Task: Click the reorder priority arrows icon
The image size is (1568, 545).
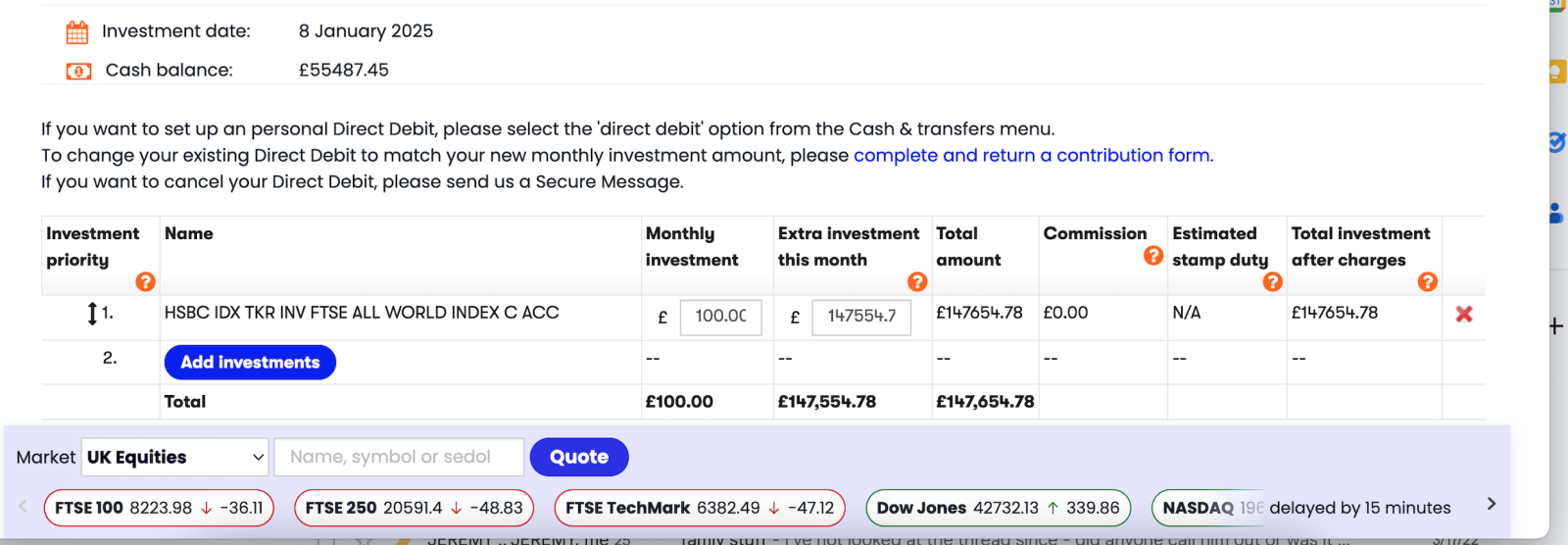Action: [92, 314]
